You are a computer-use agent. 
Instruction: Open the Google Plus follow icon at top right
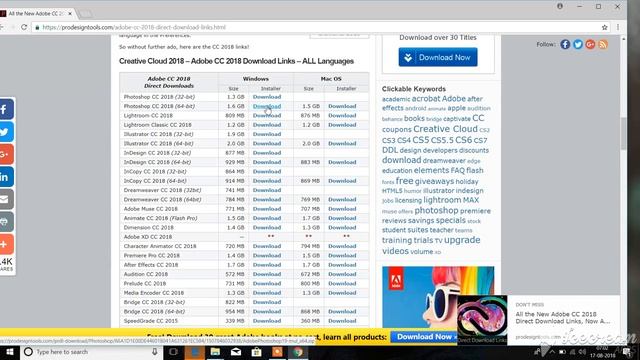pyautogui.click(x=590, y=44)
